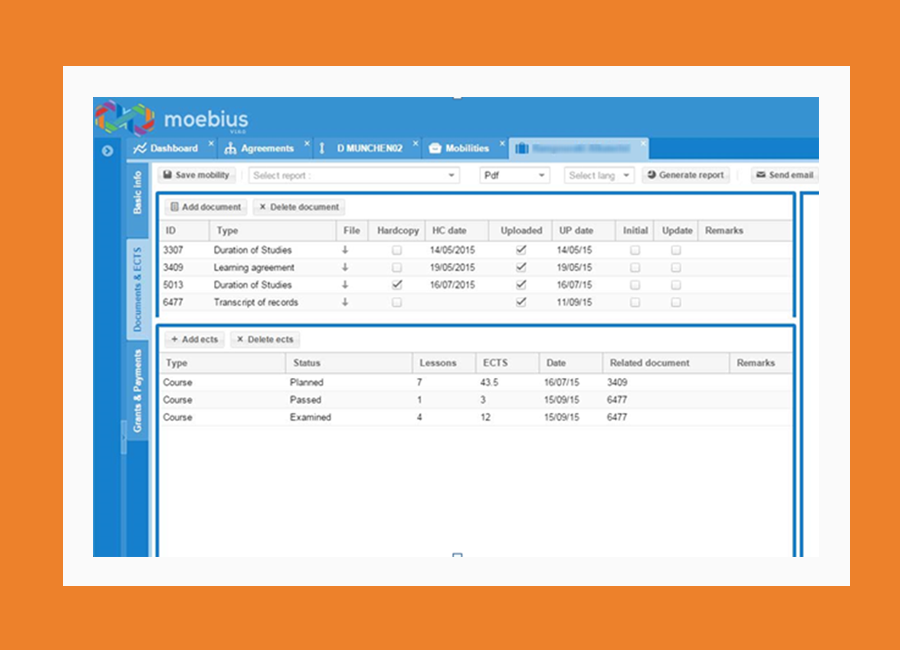Click Send email button
This screenshot has width=900, height=650.
[785, 175]
